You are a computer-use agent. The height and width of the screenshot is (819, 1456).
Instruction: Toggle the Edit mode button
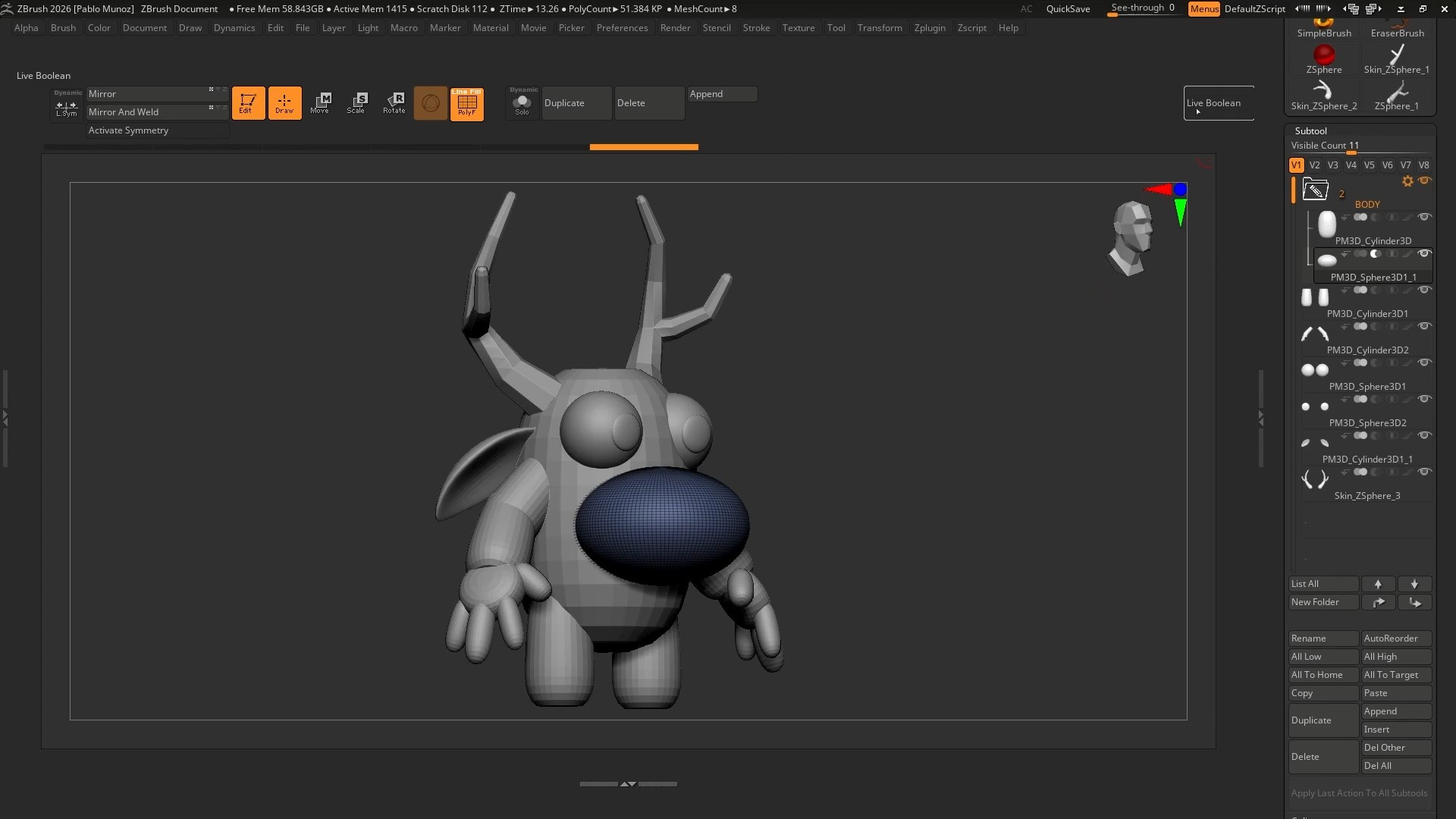[x=248, y=102]
